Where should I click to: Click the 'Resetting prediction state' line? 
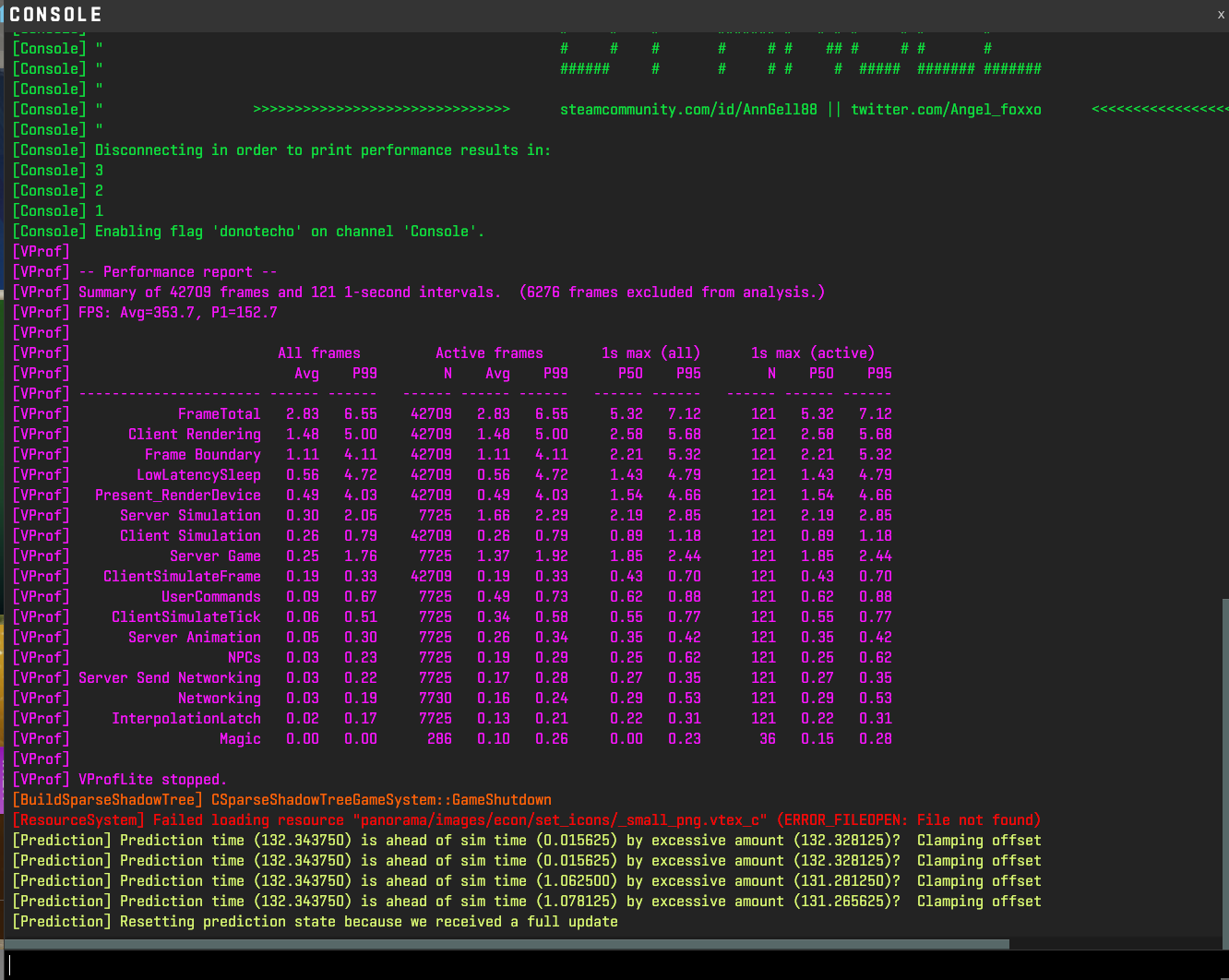coord(315,922)
